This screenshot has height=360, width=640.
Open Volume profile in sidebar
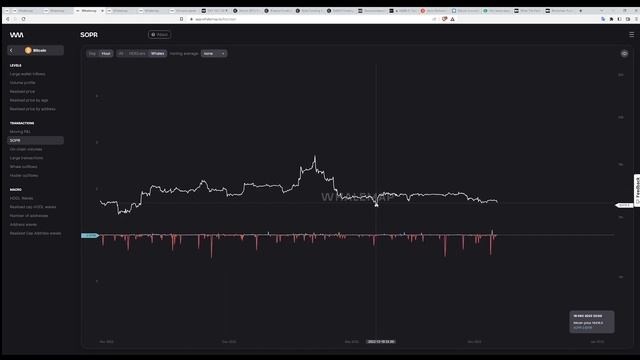(x=22, y=82)
